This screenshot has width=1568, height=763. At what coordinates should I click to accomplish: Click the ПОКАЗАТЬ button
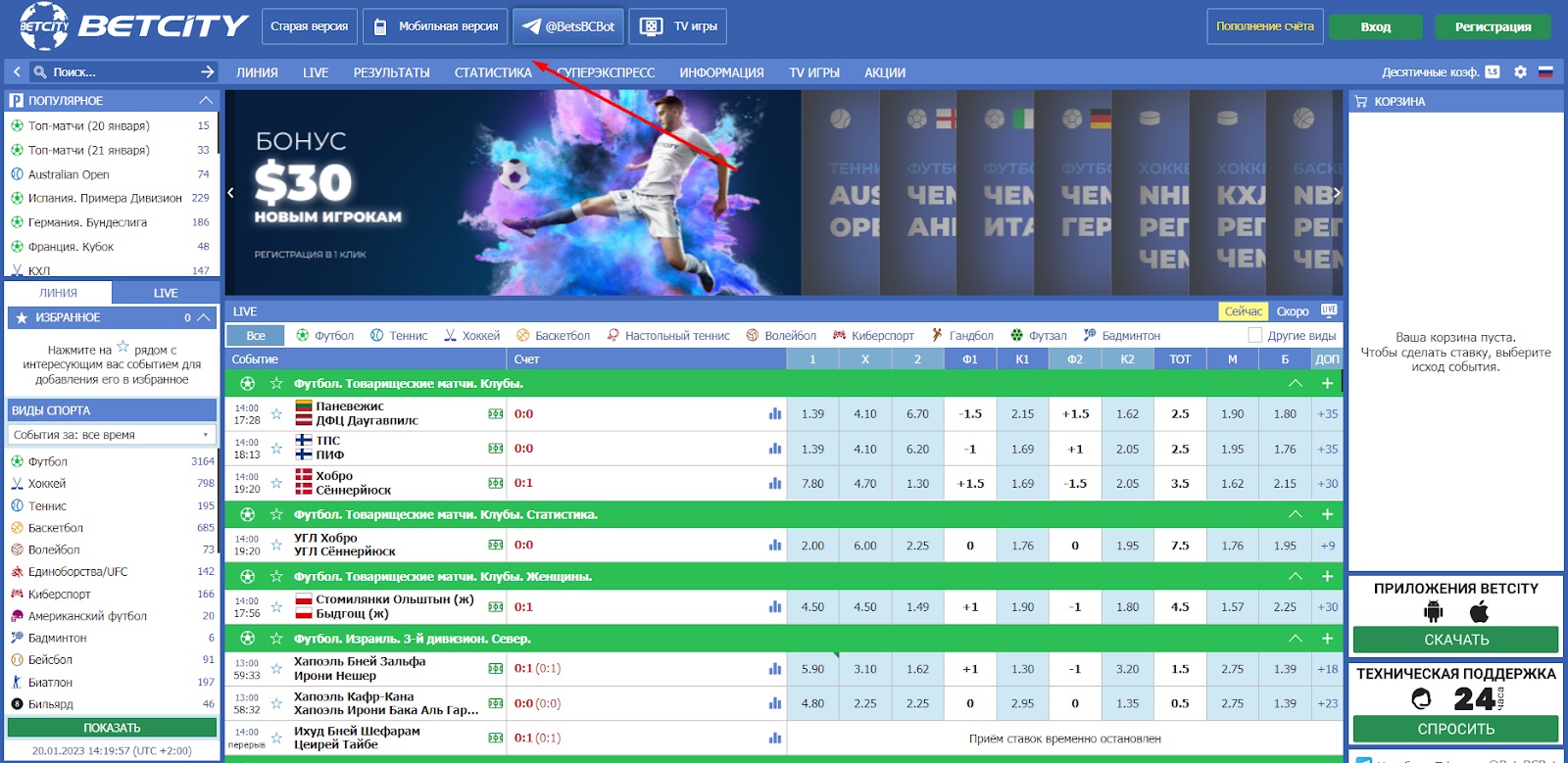[x=112, y=728]
